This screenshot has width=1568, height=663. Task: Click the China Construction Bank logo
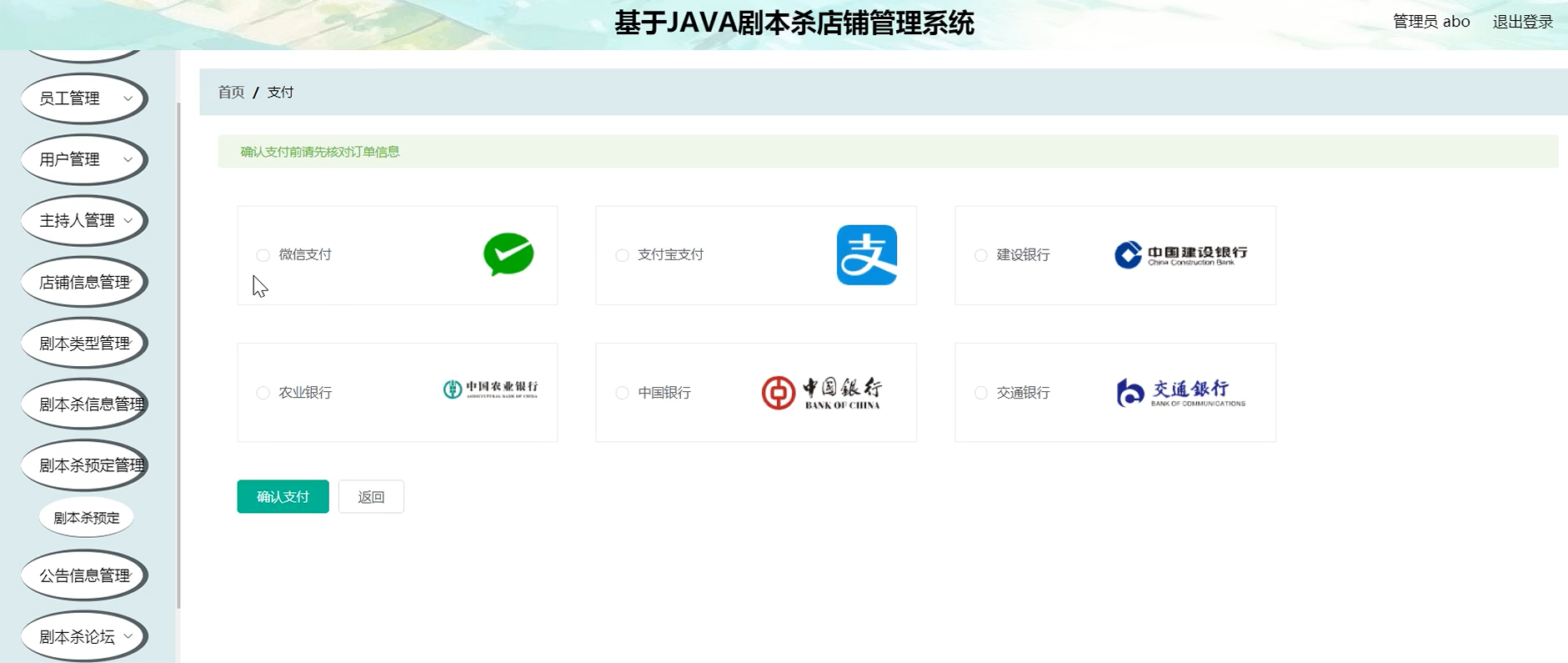[x=1181, y=254]
